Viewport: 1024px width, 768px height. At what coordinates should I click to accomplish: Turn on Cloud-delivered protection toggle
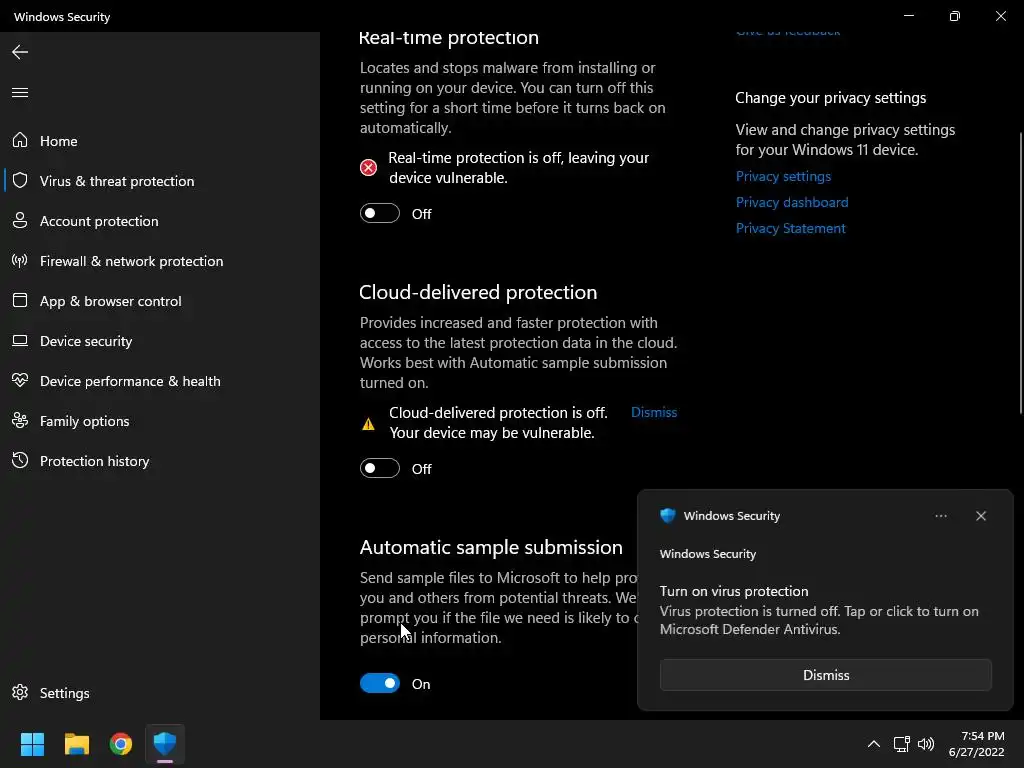380,468
